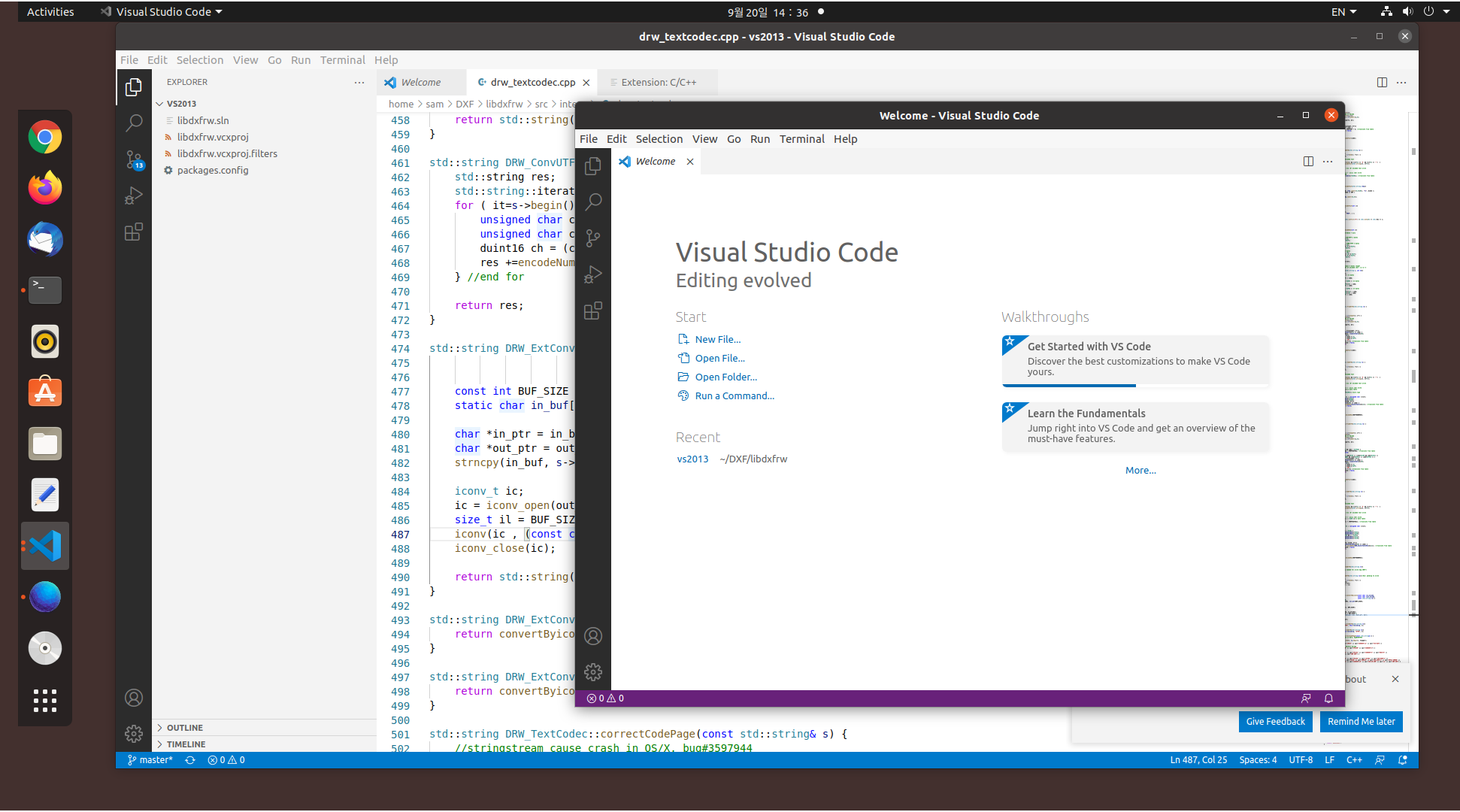This screenshot has height=812, width=1460.
Task: Open the vs2013 recent folder link
Action: (x=692, y=459)
